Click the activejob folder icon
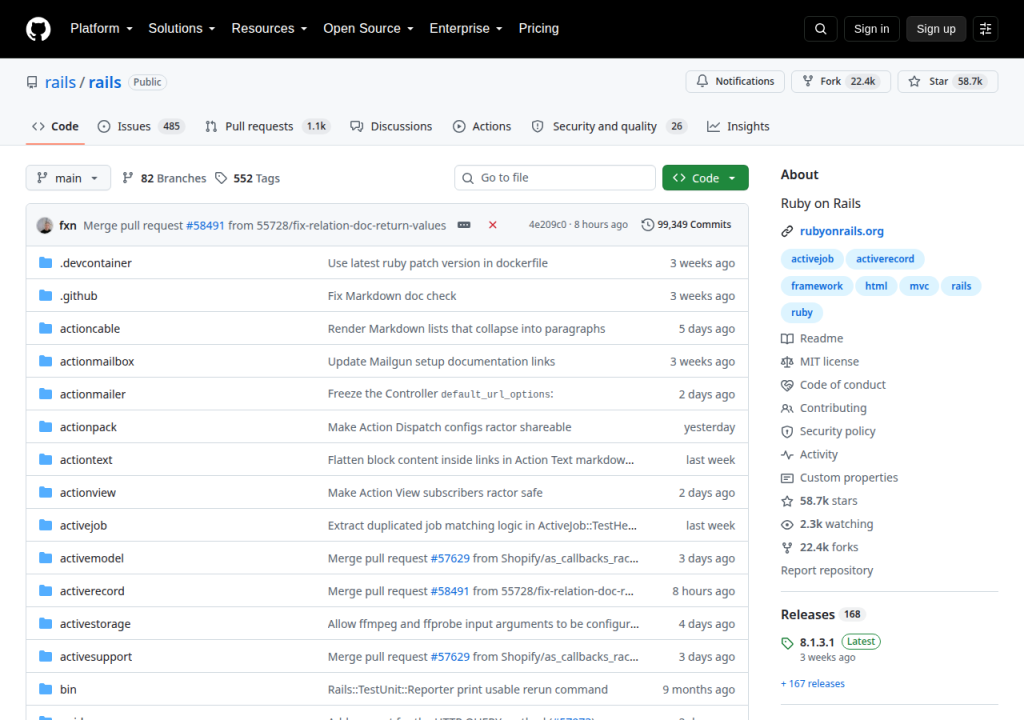Viewport: 1024px width, 720px height. (46, 525)
